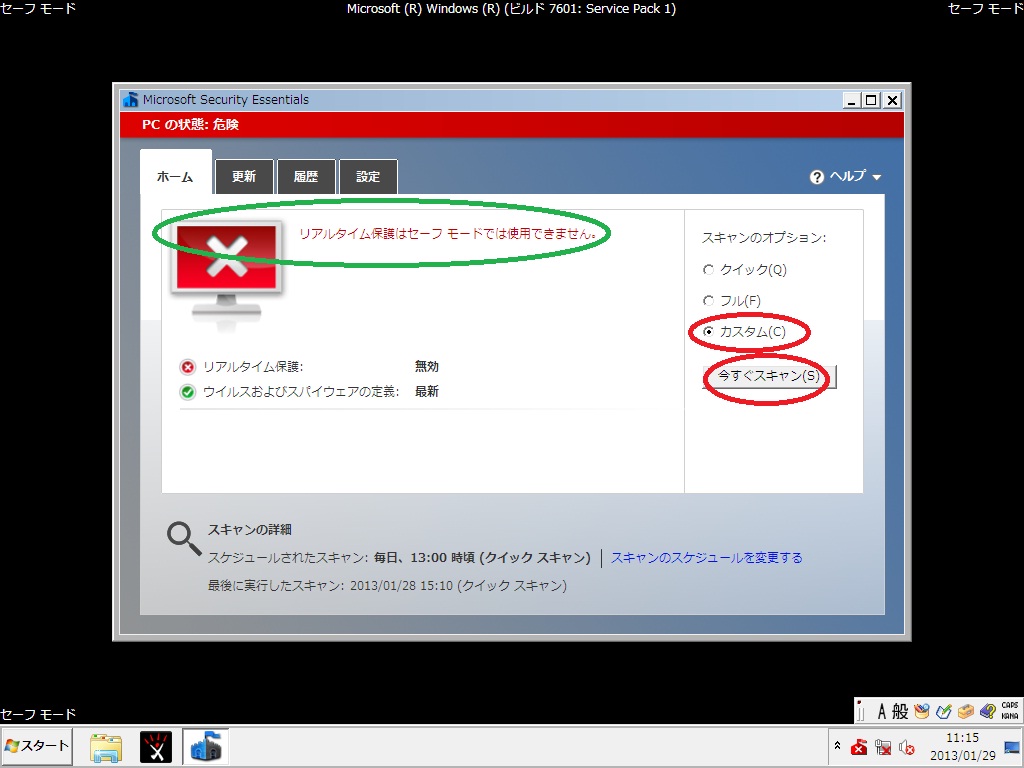
Task: Minimize the Security Essentials window
Action: click(851, 100)
